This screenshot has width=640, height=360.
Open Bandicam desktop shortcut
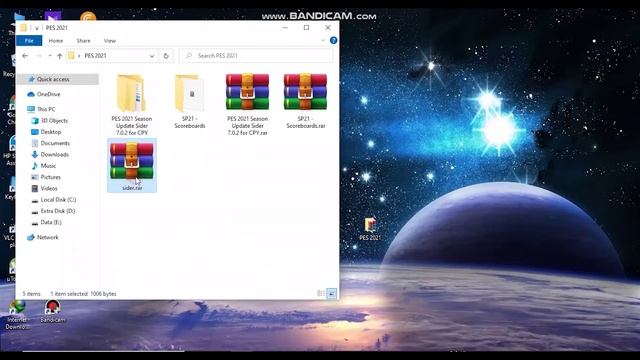pos(52,311)
